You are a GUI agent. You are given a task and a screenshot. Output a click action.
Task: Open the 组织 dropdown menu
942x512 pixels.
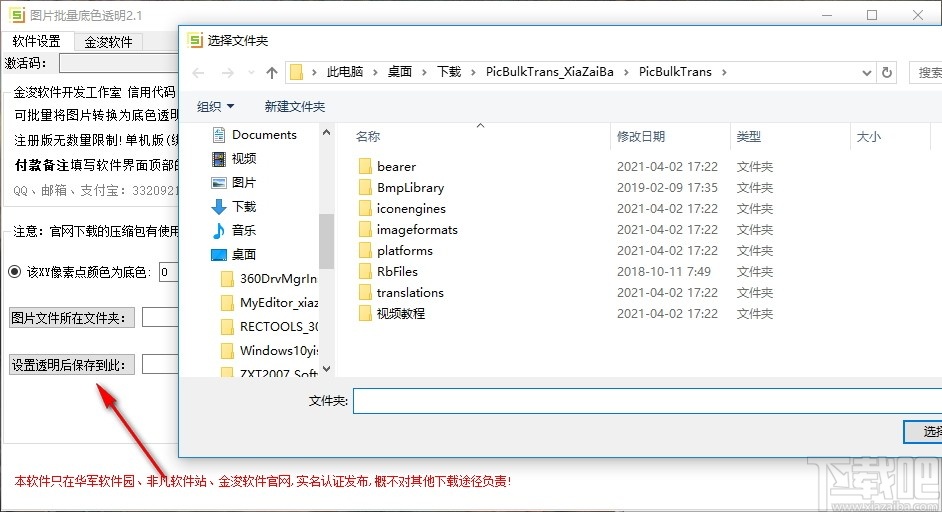click(215, 106)
